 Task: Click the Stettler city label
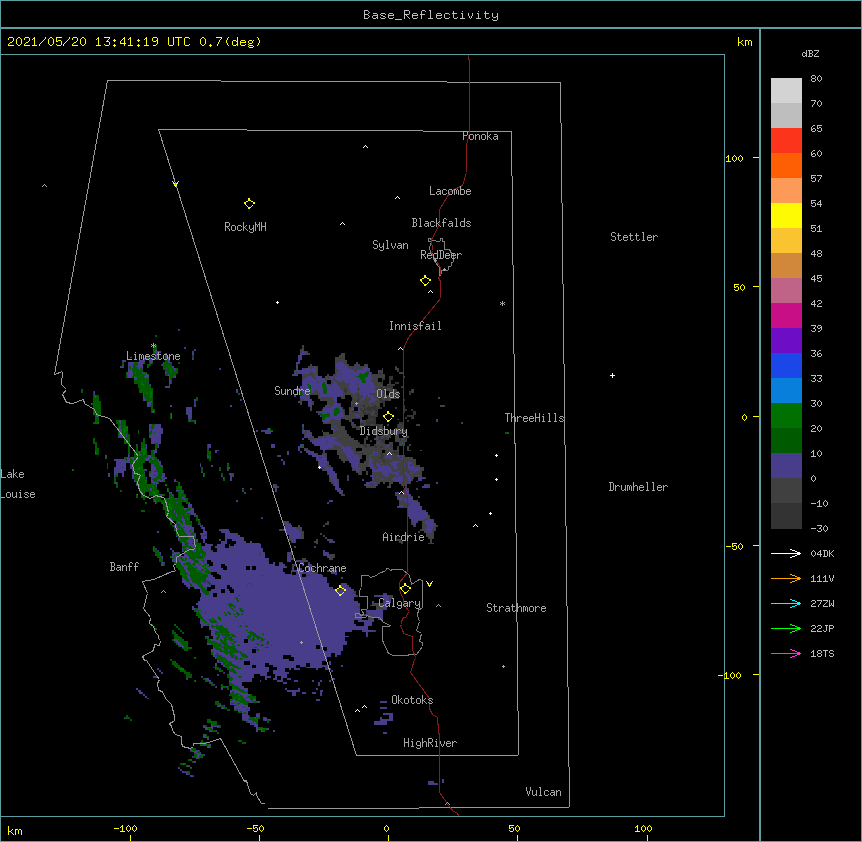pos(633,237)
